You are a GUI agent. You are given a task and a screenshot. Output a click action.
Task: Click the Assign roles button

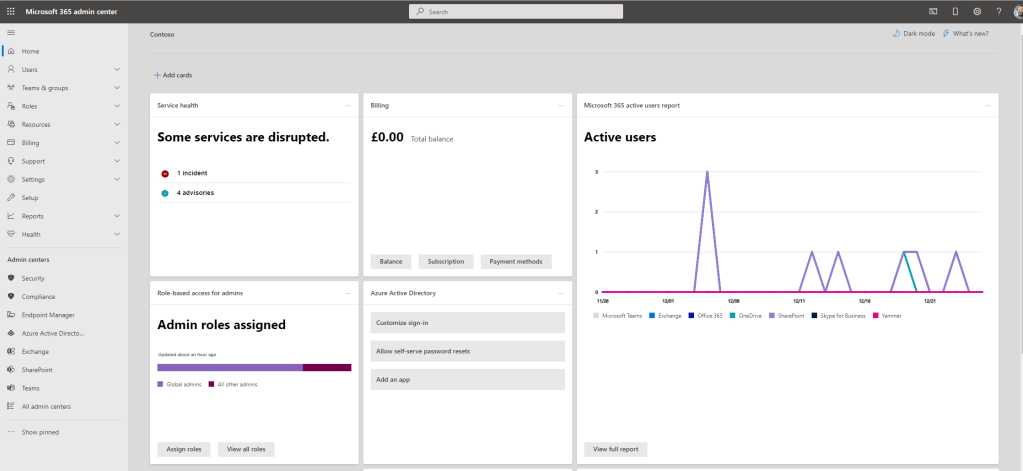183,449
